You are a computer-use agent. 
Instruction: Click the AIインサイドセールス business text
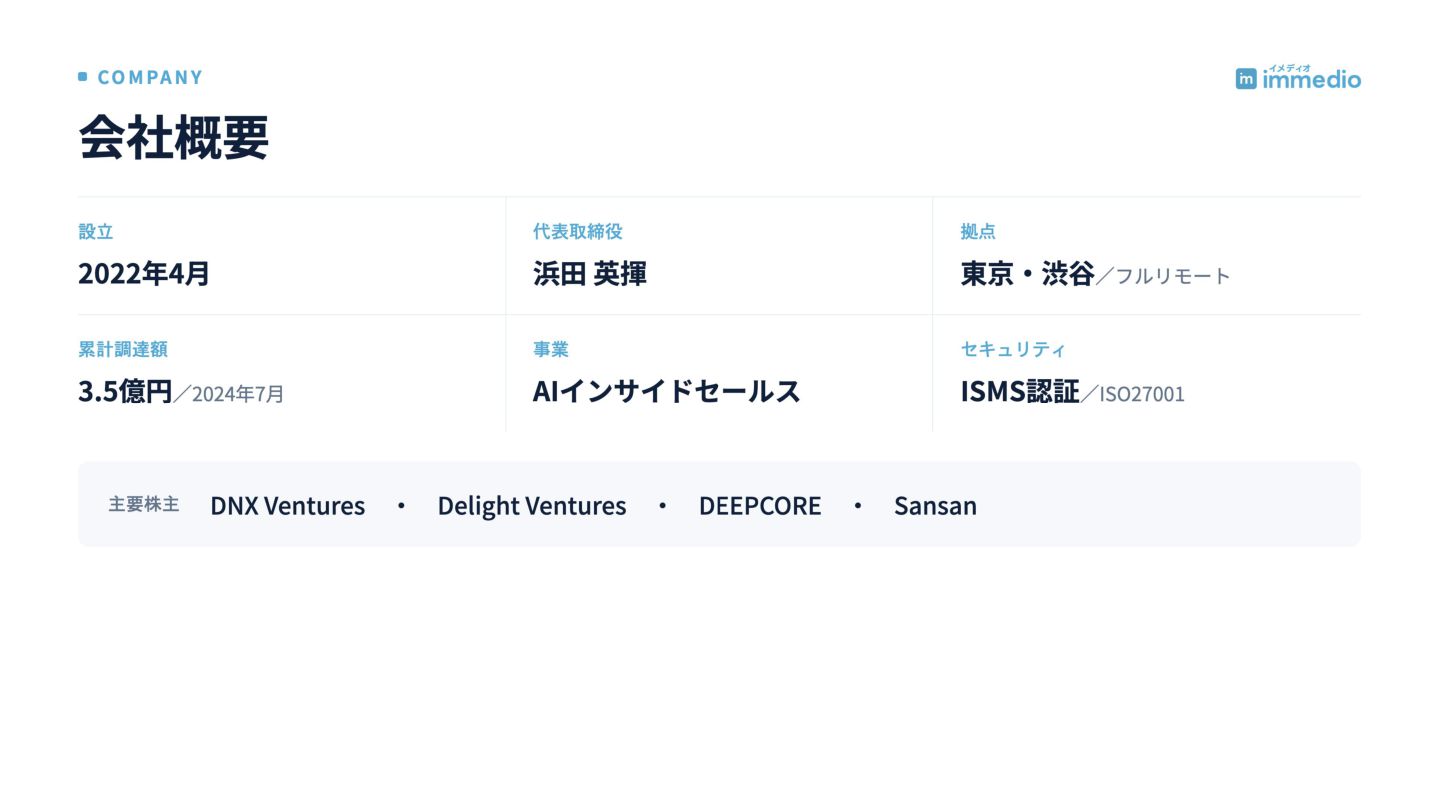click(x=667, y=391)
